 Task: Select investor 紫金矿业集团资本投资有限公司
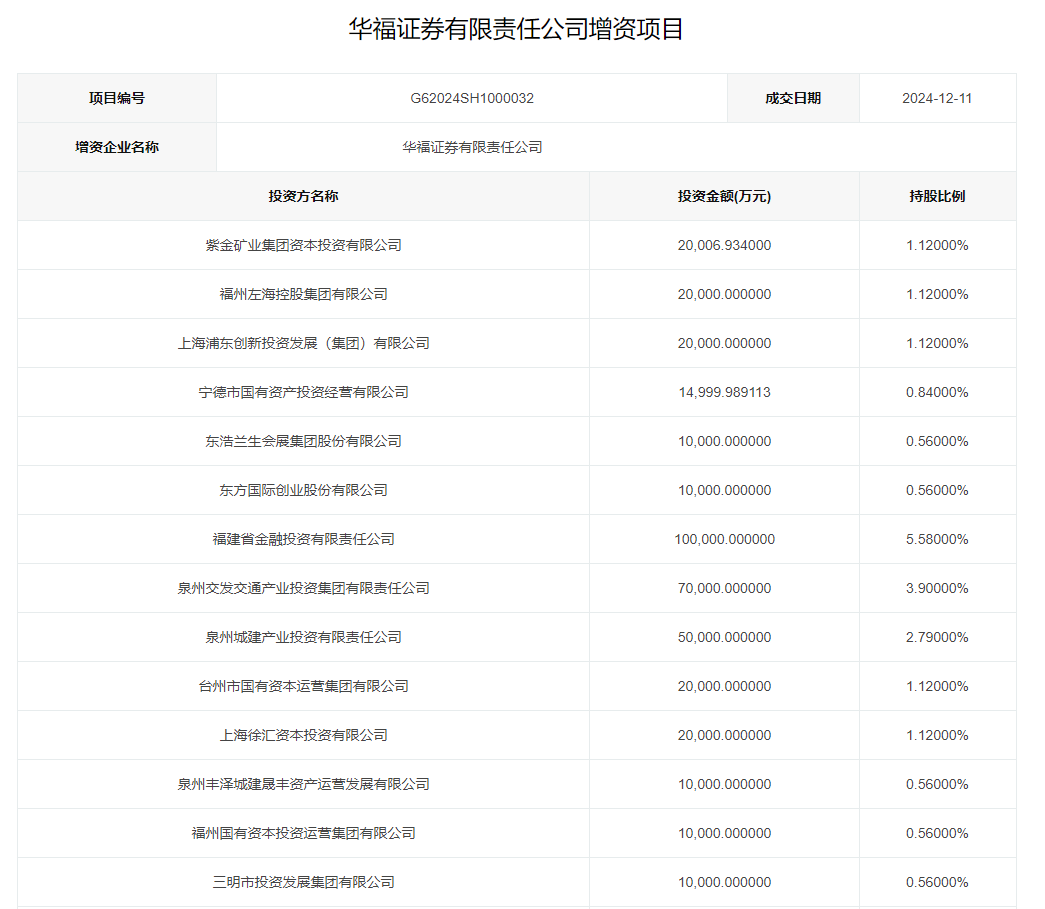click(x=303, y=245)
